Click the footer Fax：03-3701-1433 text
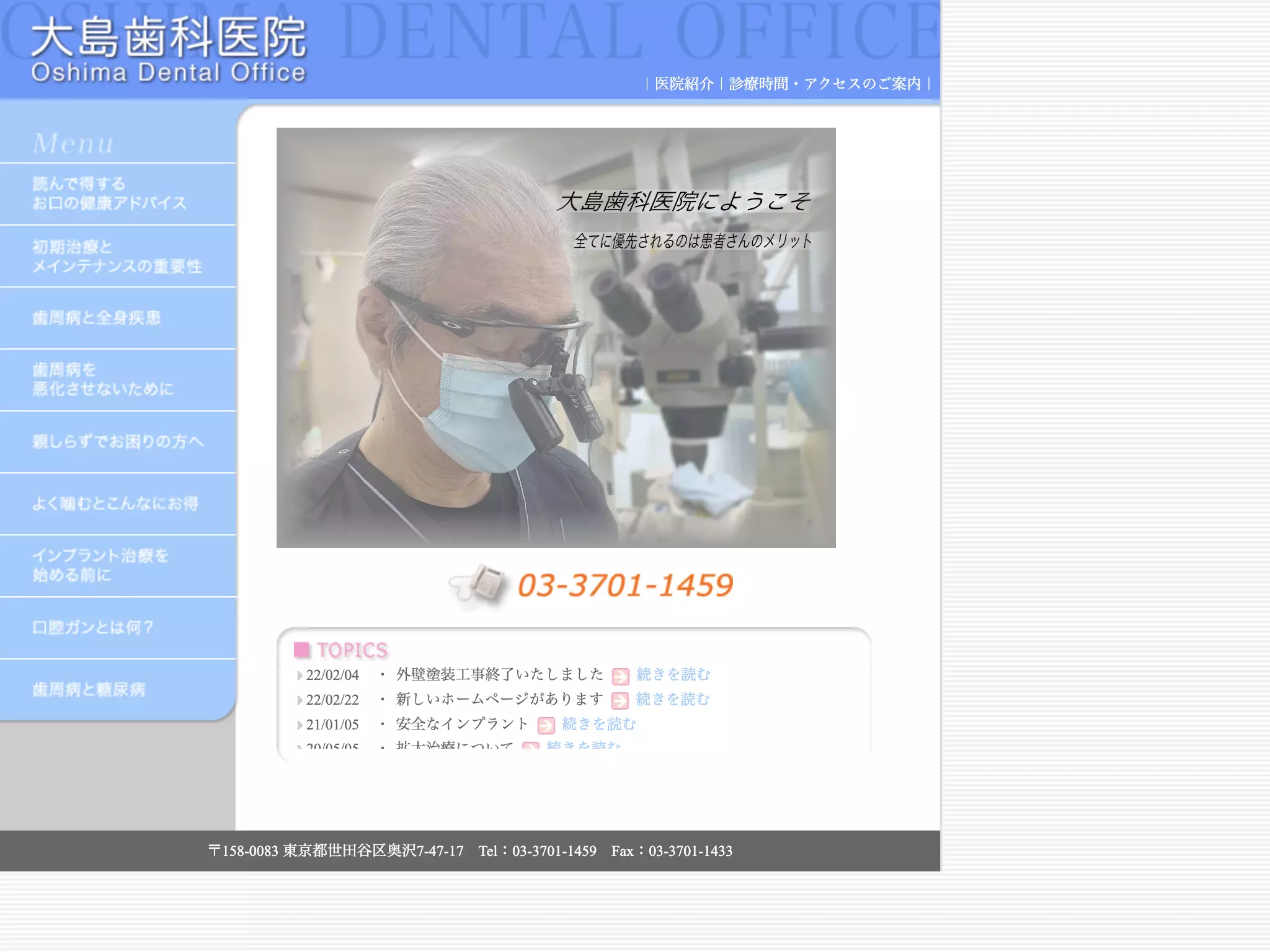This screenshot has width=1270, height=952. (672, 851)
